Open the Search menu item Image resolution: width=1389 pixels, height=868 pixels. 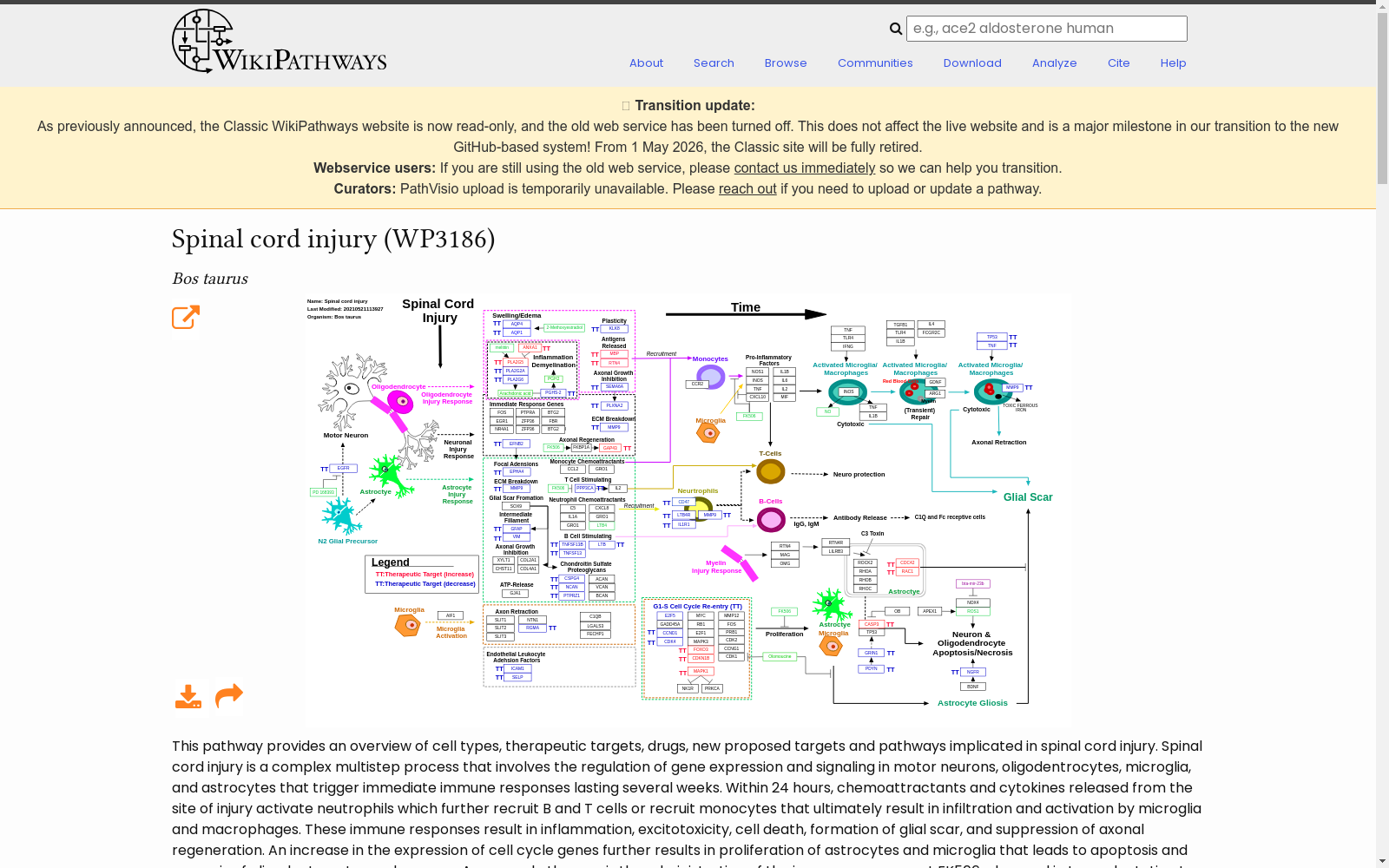[x=714, y=63]
